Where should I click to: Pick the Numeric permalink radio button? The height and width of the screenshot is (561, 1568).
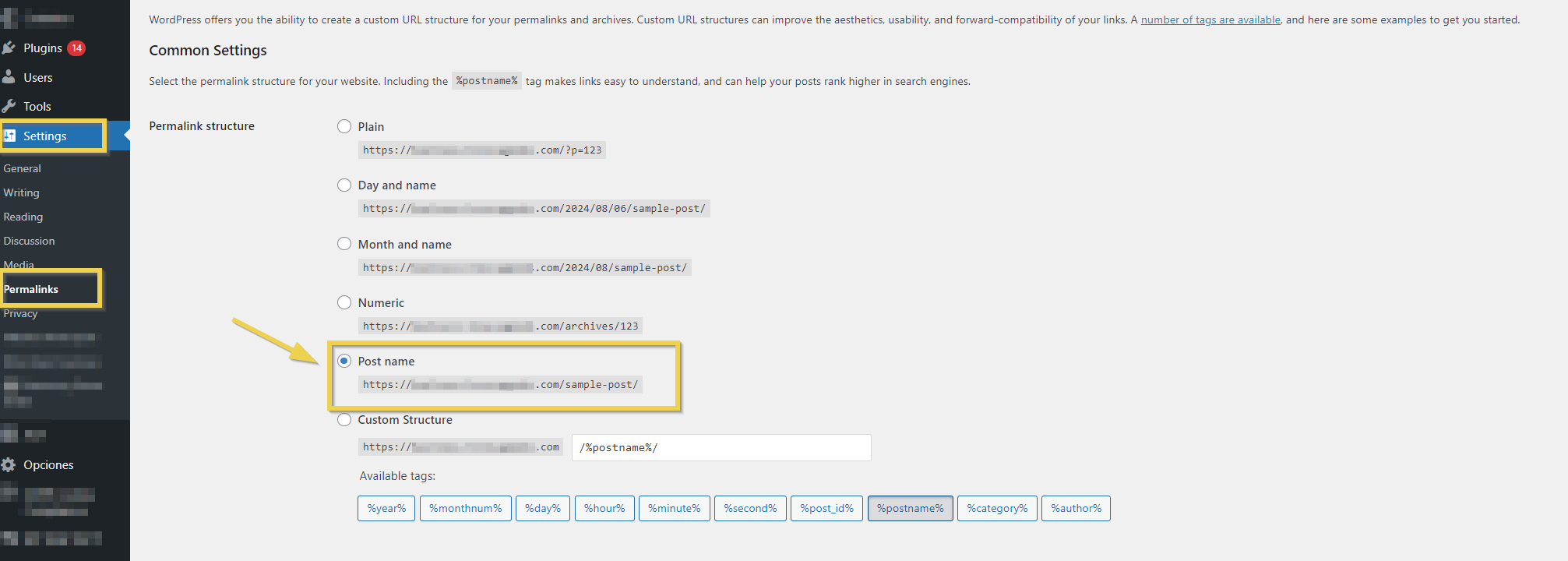click(x=344, y=302)
